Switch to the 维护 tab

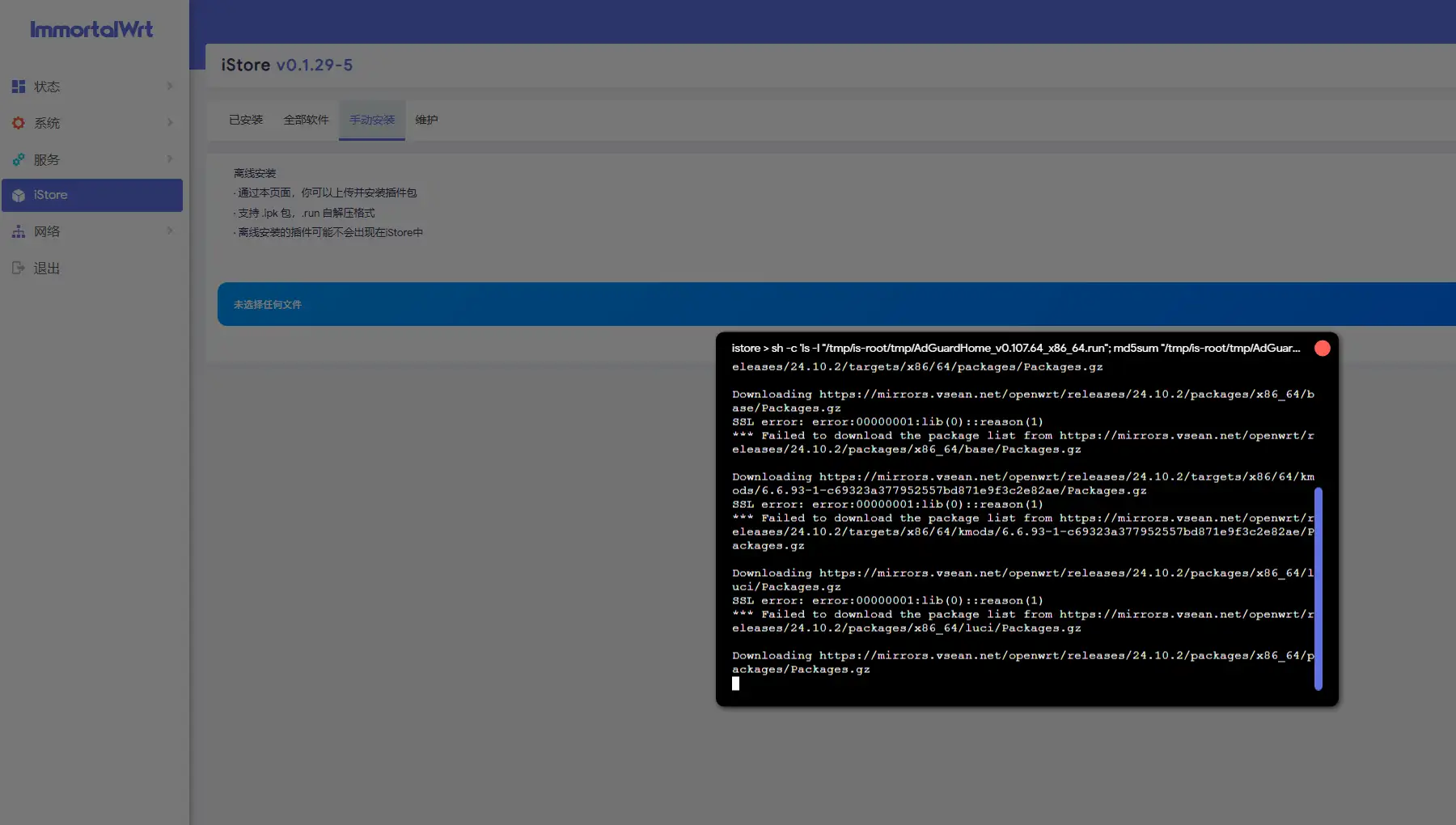coord(426,120)
